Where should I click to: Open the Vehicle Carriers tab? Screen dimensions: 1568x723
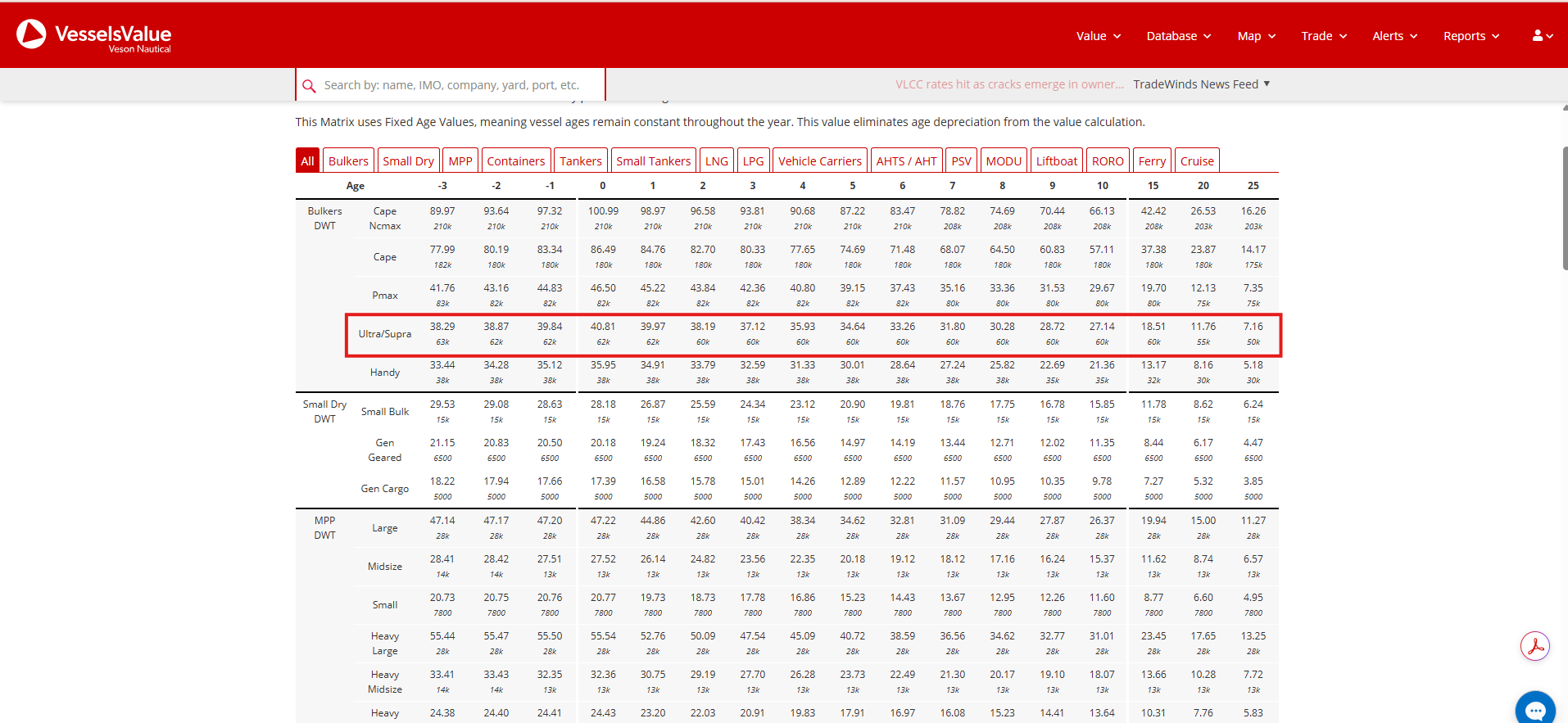tap(819, 160)
